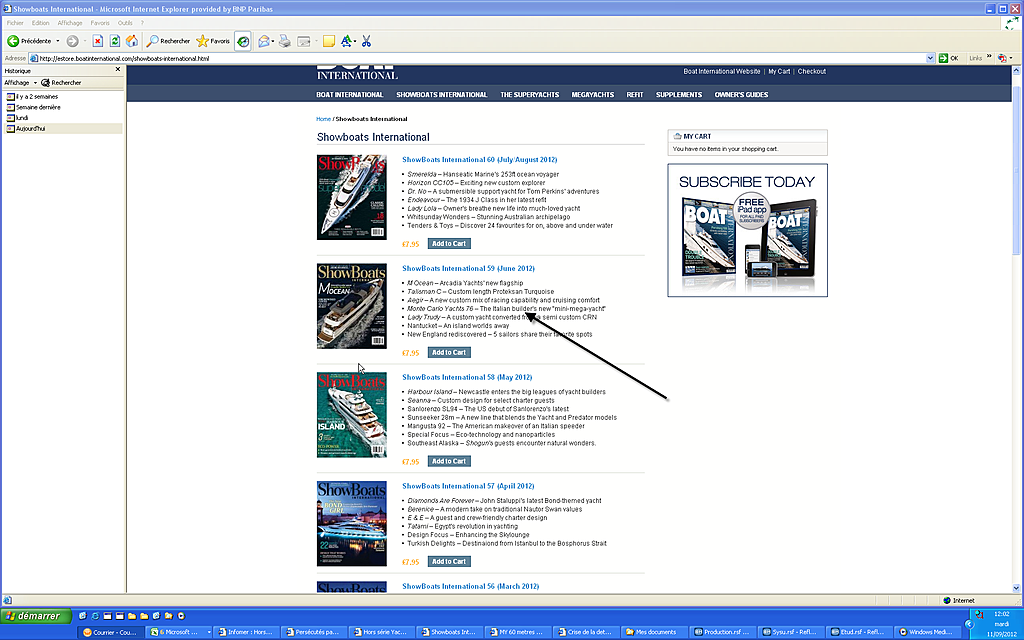Click the Subscribe Today banner
1024x640 pixels.
coord(747,230)
